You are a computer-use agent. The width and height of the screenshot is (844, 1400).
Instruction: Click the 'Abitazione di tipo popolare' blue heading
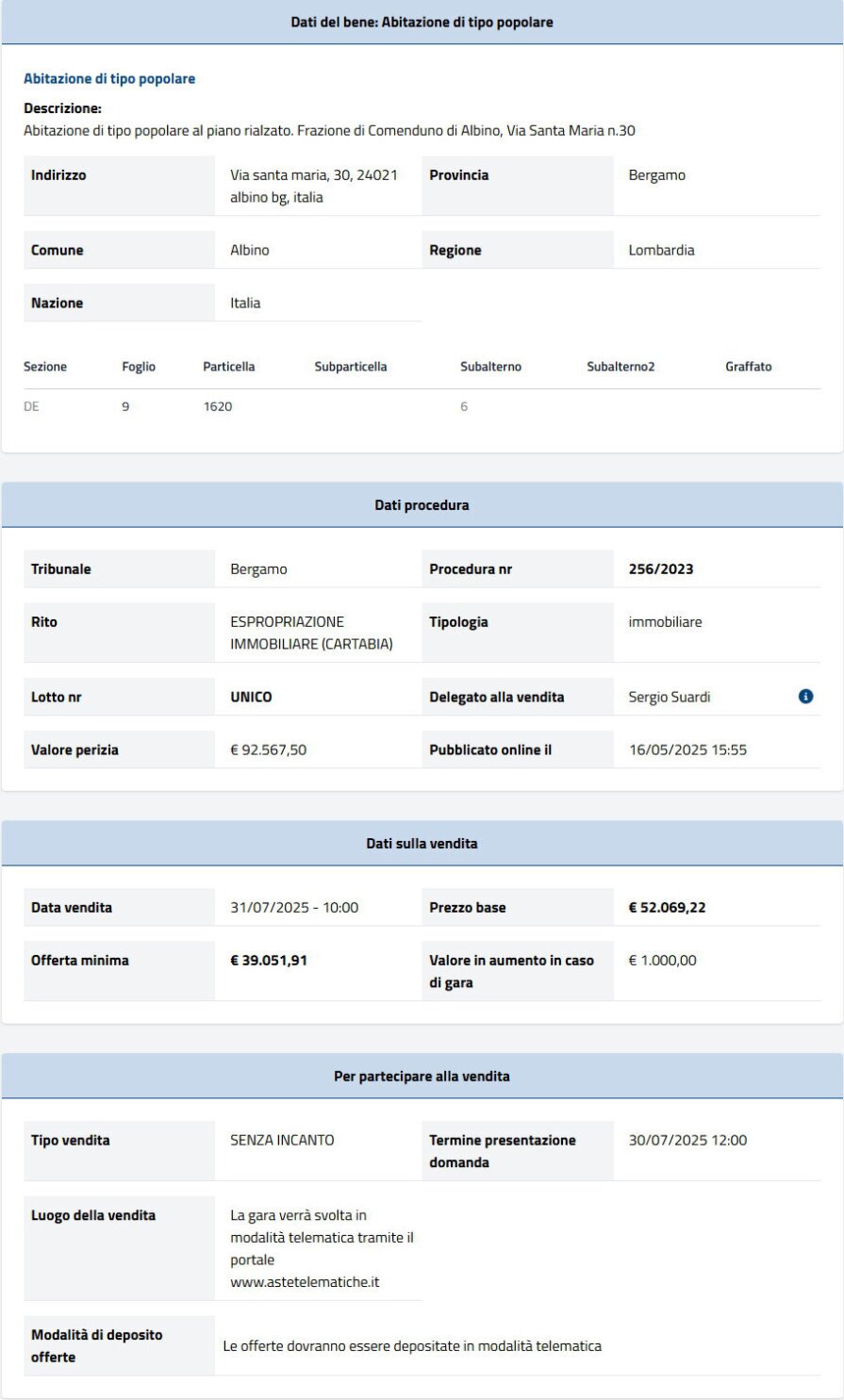109,79
